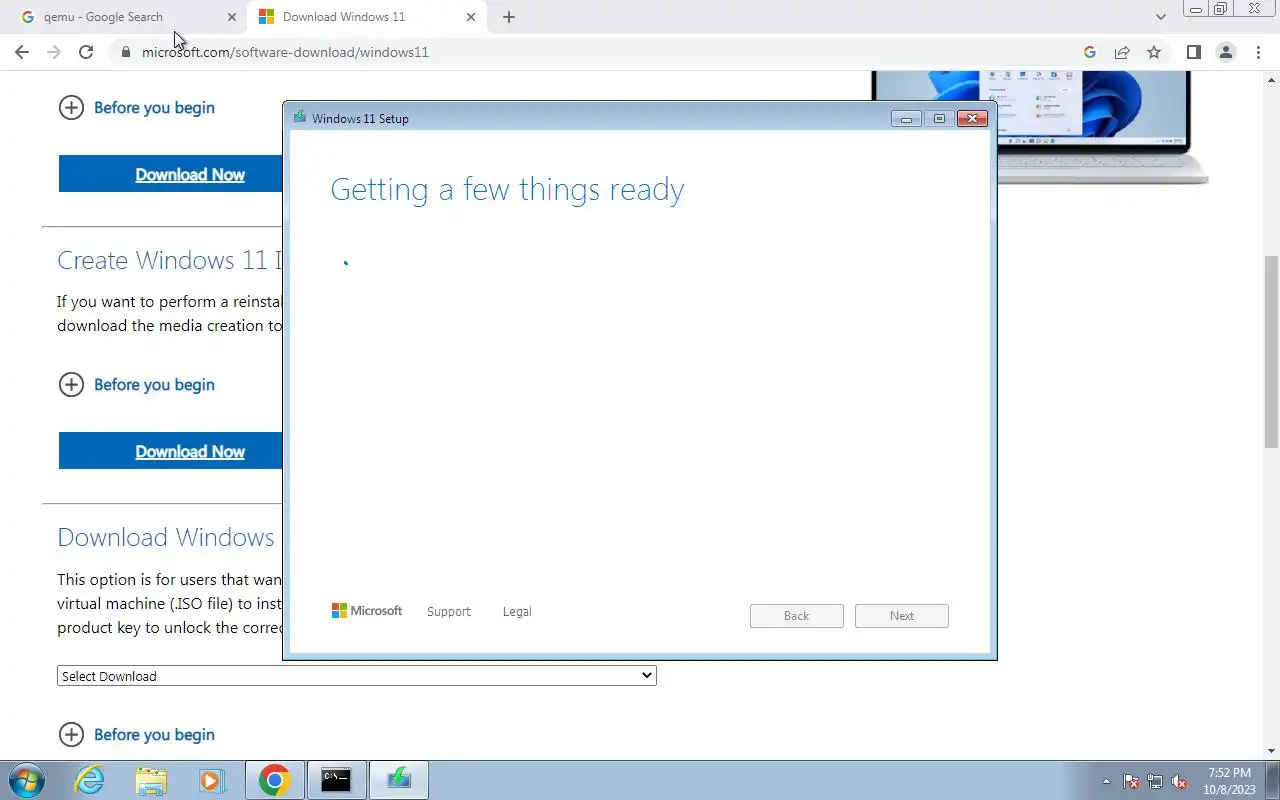Image resolution: width=1280 pixels, height=800 pixels.
Task: Click the lower Download Now button
Action: [170, 451]
